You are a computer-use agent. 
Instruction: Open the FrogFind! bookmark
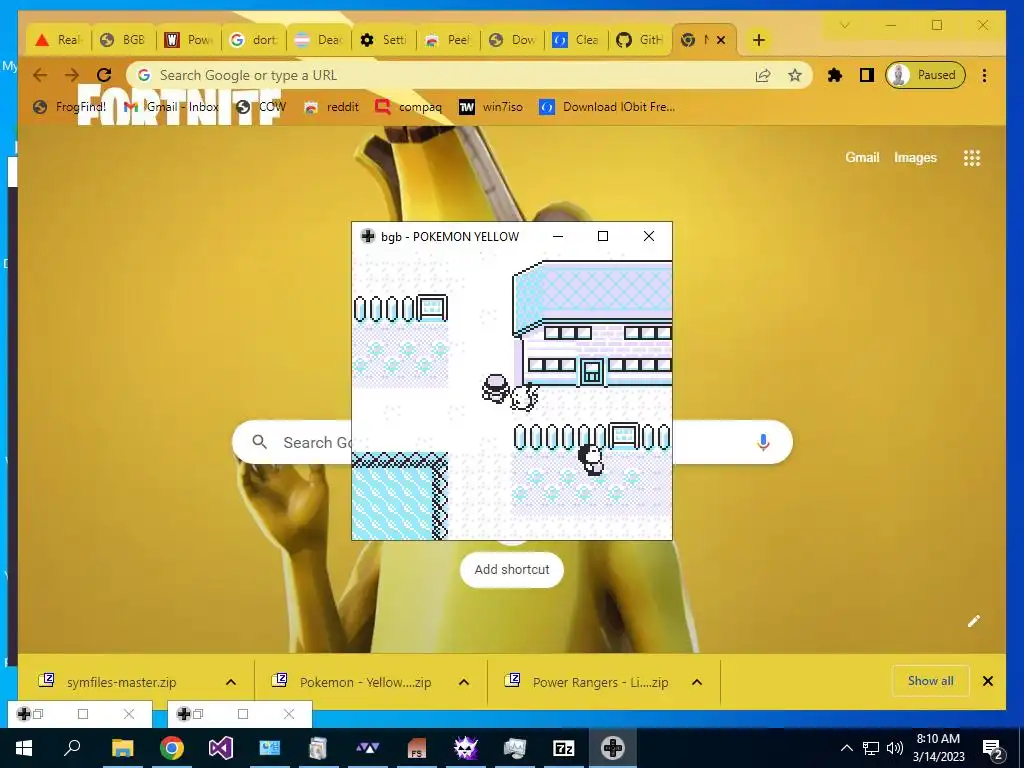(x=69, y=107)
